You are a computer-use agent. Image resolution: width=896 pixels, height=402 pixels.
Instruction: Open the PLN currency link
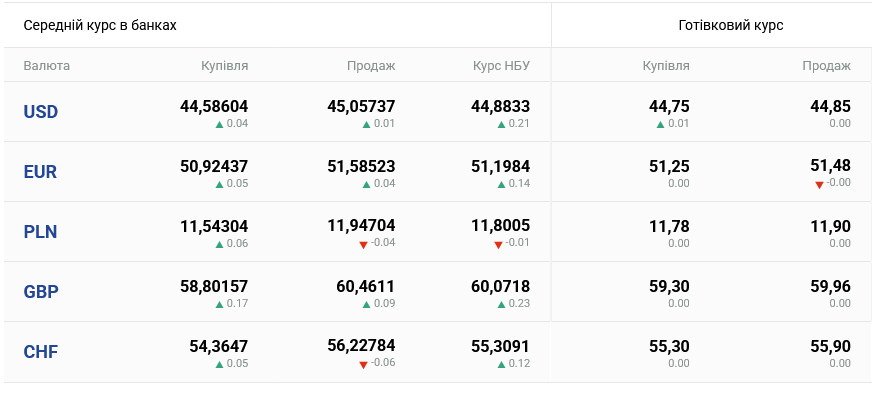[40, 232]
